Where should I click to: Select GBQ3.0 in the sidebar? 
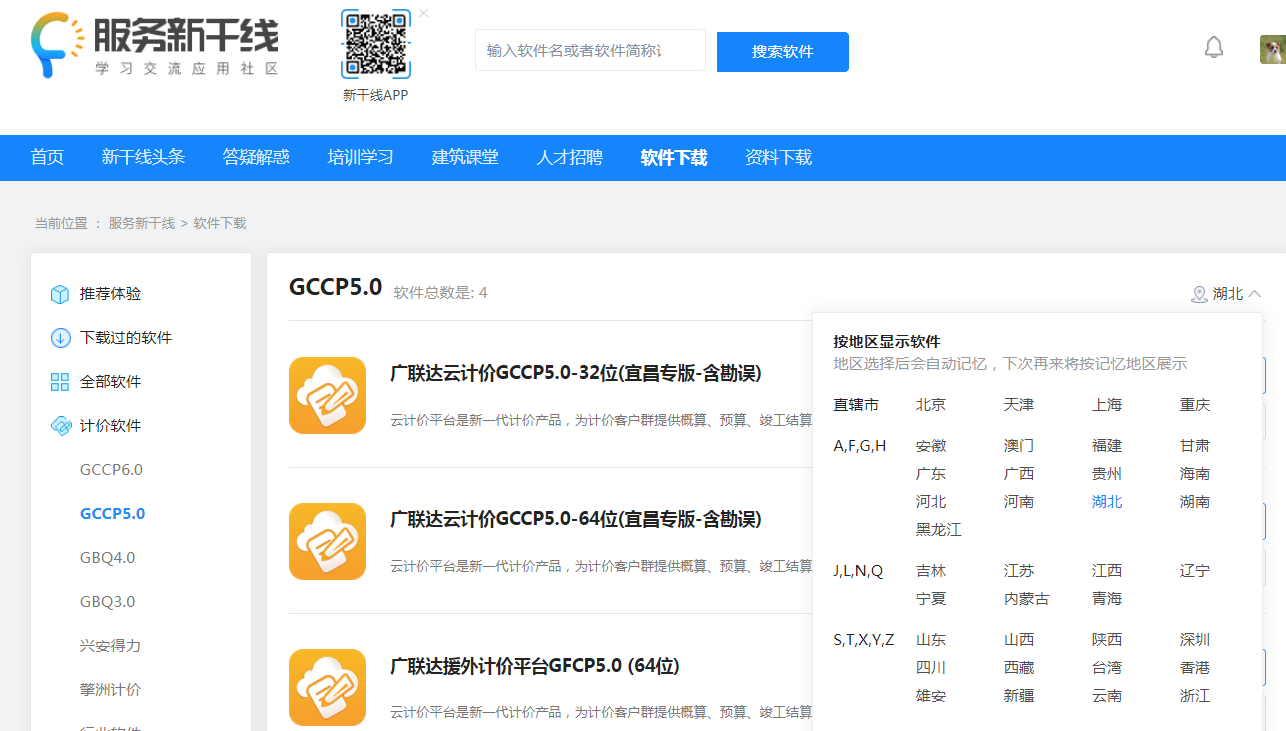(x=107, y=602)
